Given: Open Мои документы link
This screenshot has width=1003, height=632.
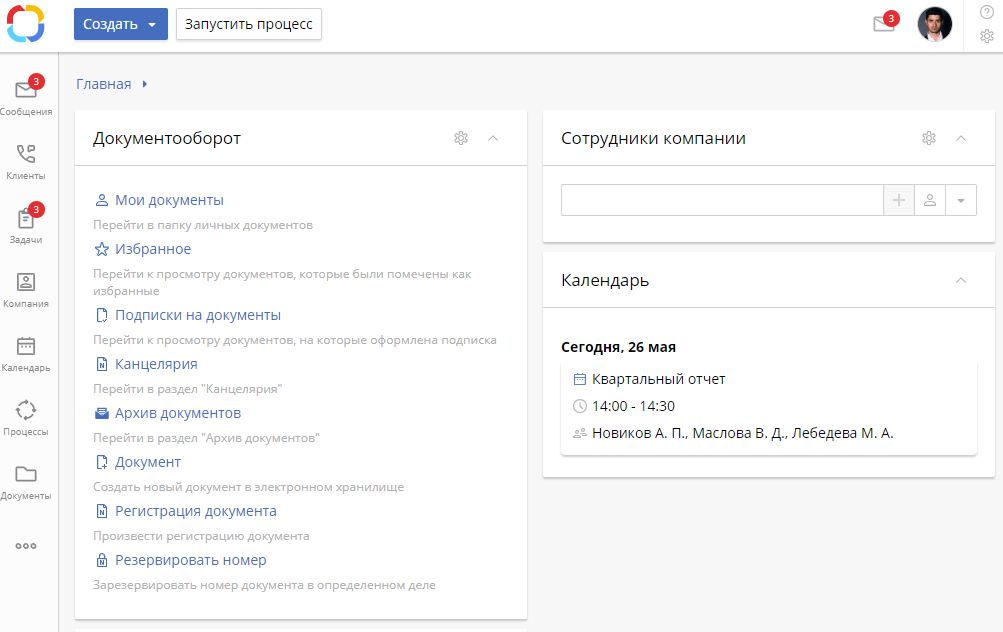Looking at the screenshot, I should [170, 200].
